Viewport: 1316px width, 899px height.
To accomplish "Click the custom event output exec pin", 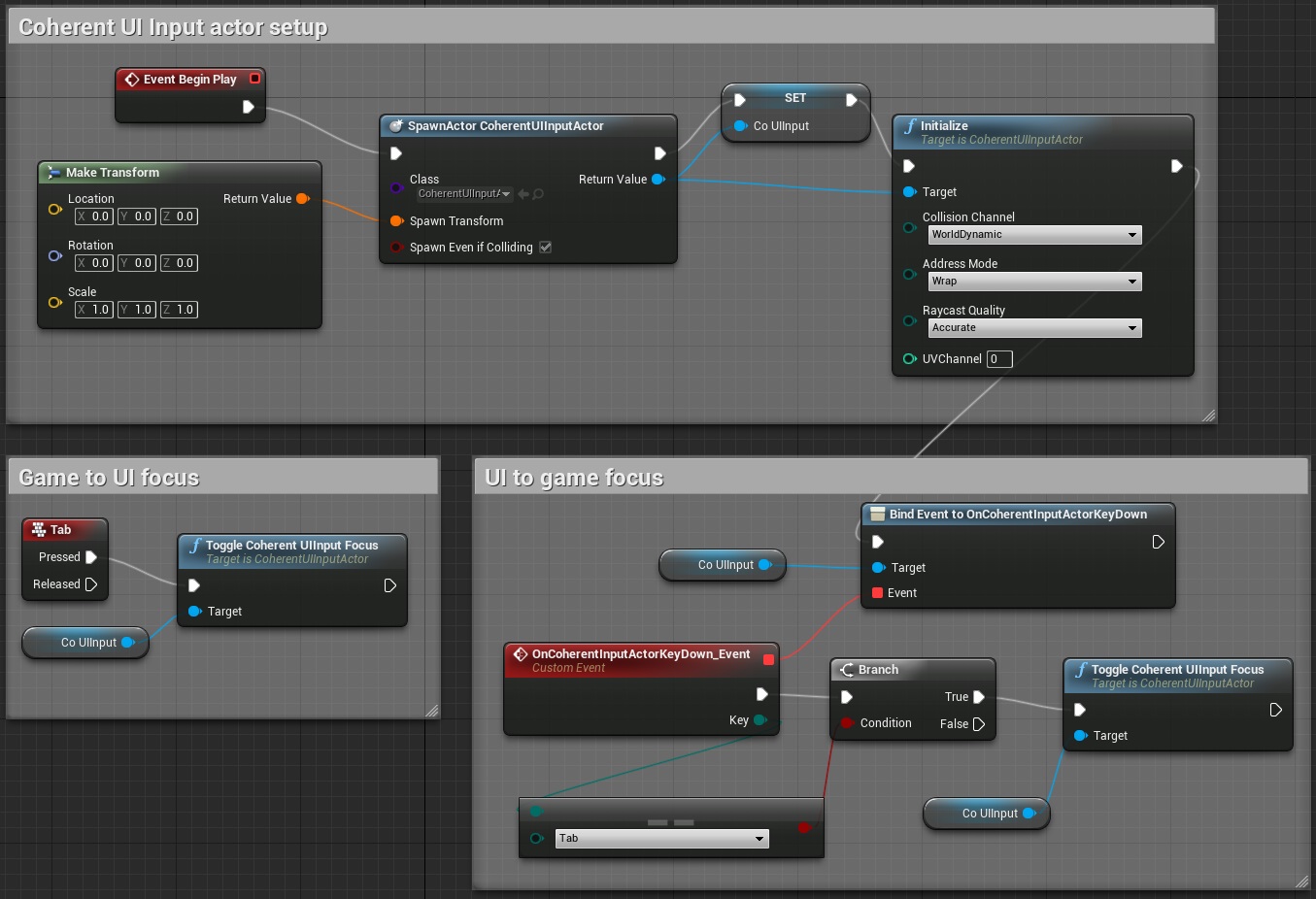I will (762, 694).
